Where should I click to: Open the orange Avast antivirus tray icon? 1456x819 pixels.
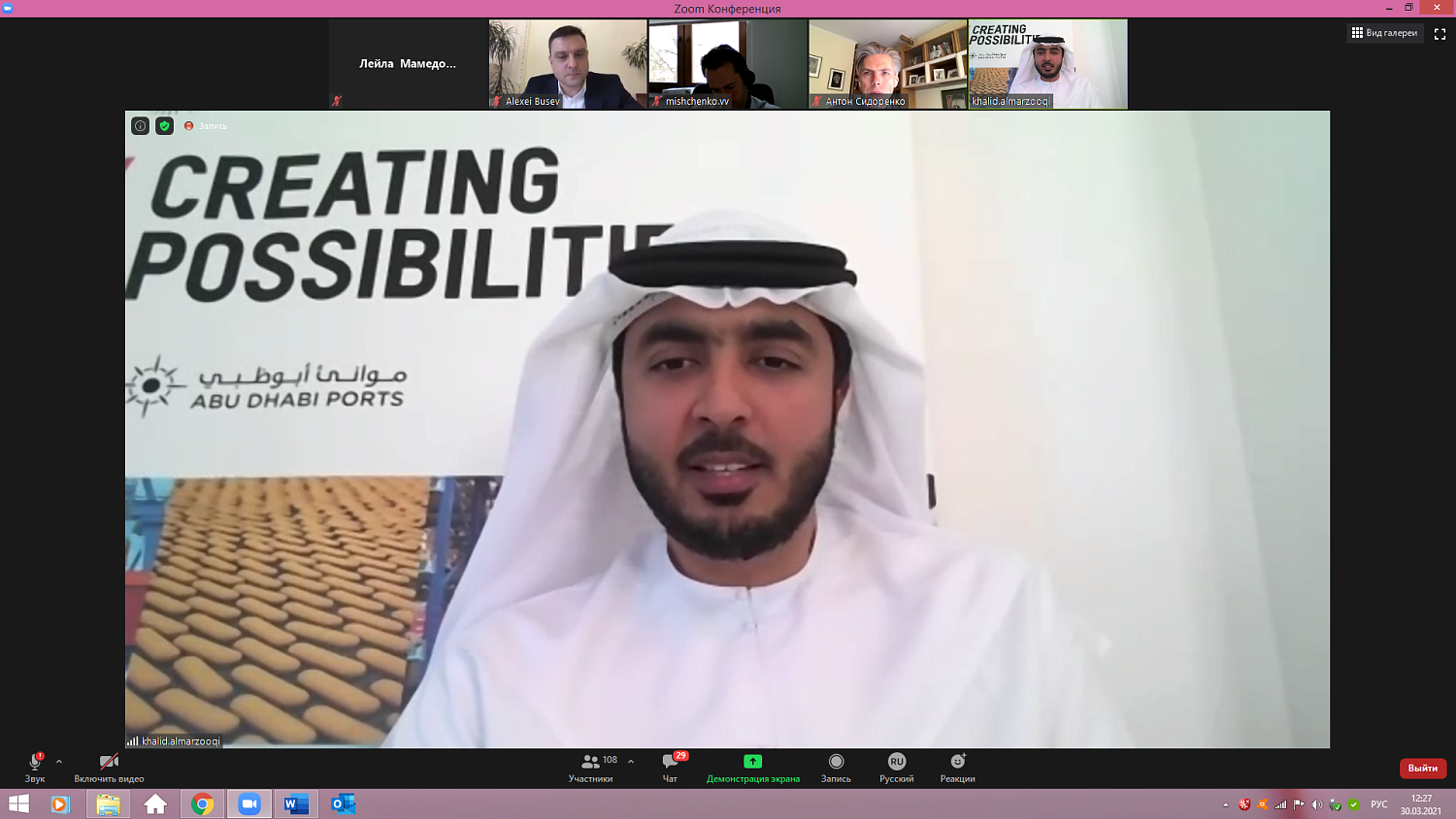[1263, 804]
